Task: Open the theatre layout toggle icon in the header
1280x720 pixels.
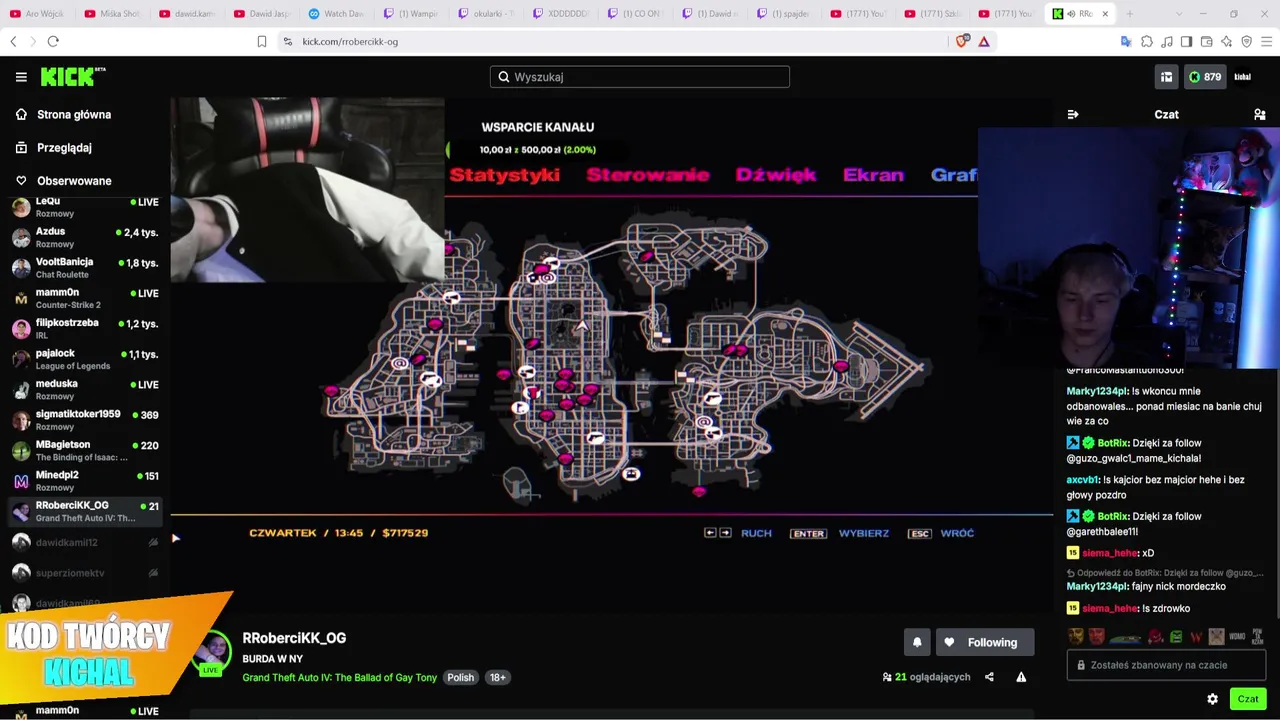Action: 1166,77
